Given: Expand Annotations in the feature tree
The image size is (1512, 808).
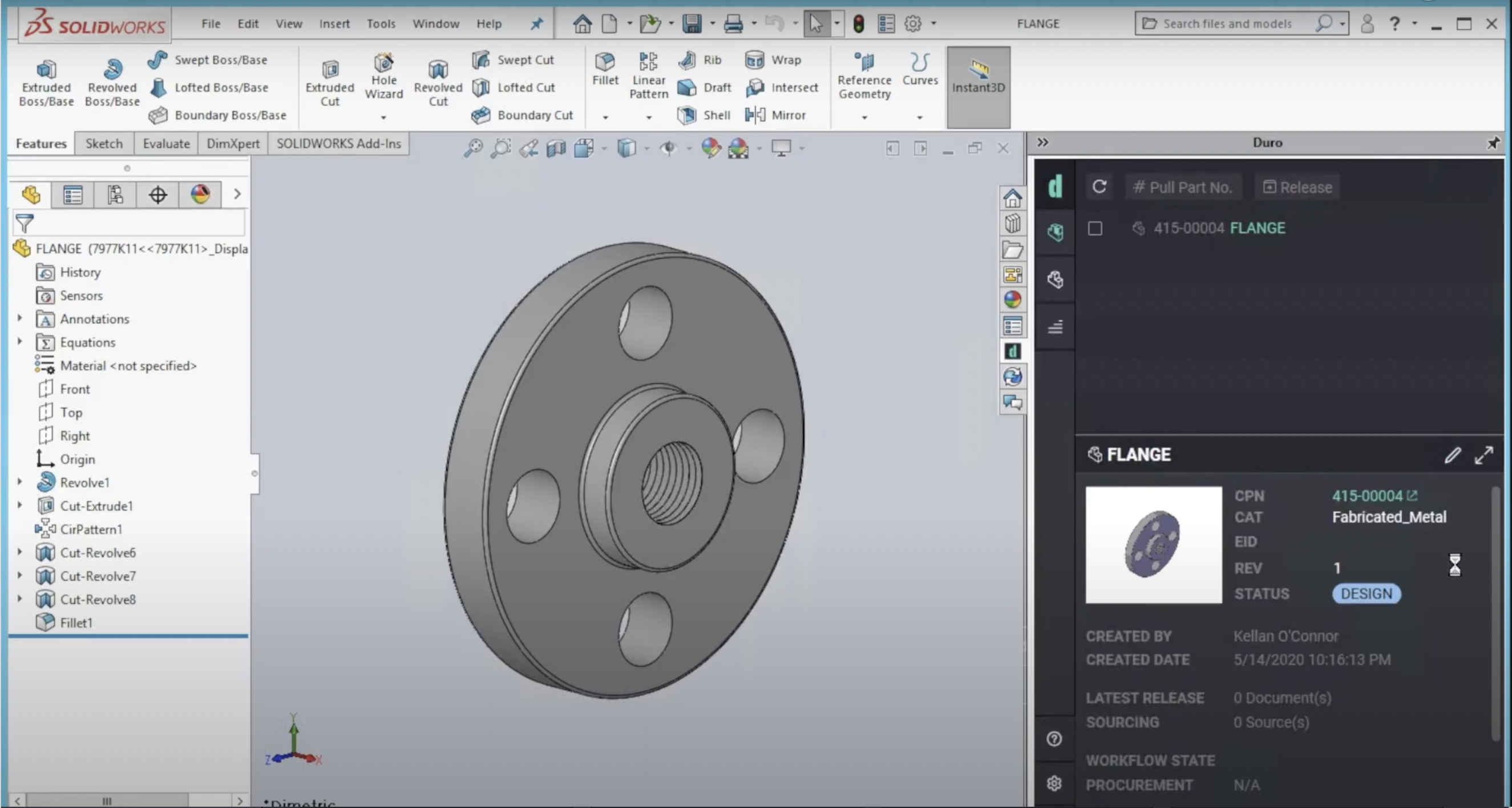Looking at the screenshot, I should coord(19,318).
